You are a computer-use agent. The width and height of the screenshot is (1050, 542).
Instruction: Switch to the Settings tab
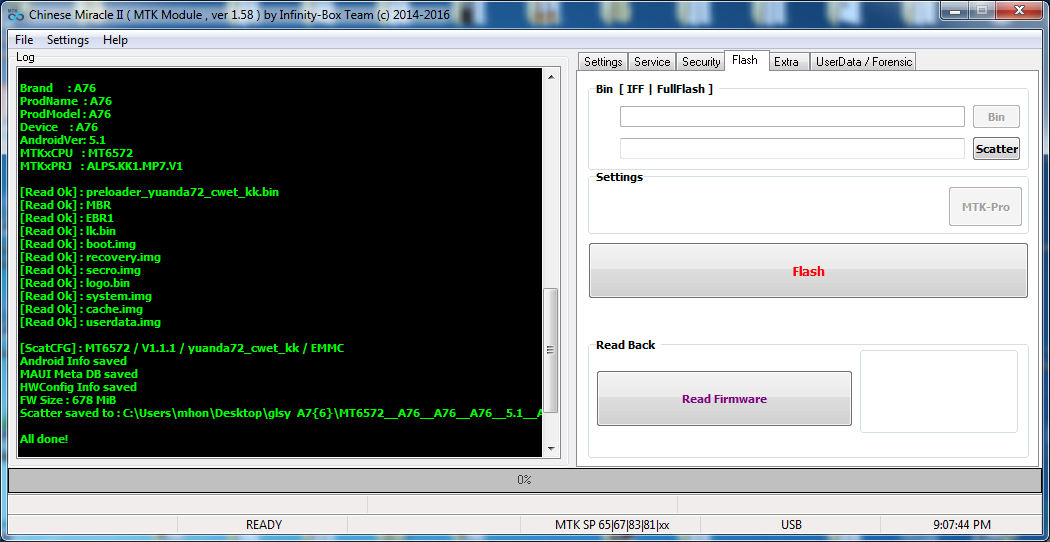603,62
